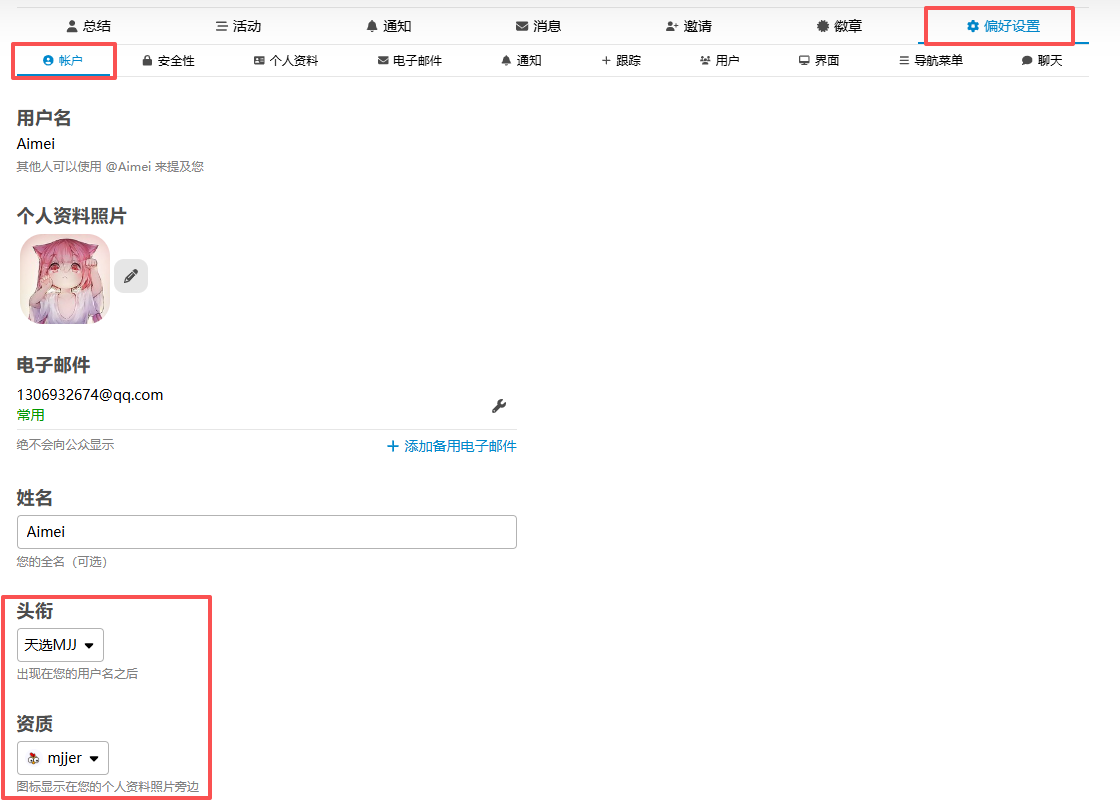Open the 界面 preferences section
Screen dimensions: 1120x802
click(818, 61)
